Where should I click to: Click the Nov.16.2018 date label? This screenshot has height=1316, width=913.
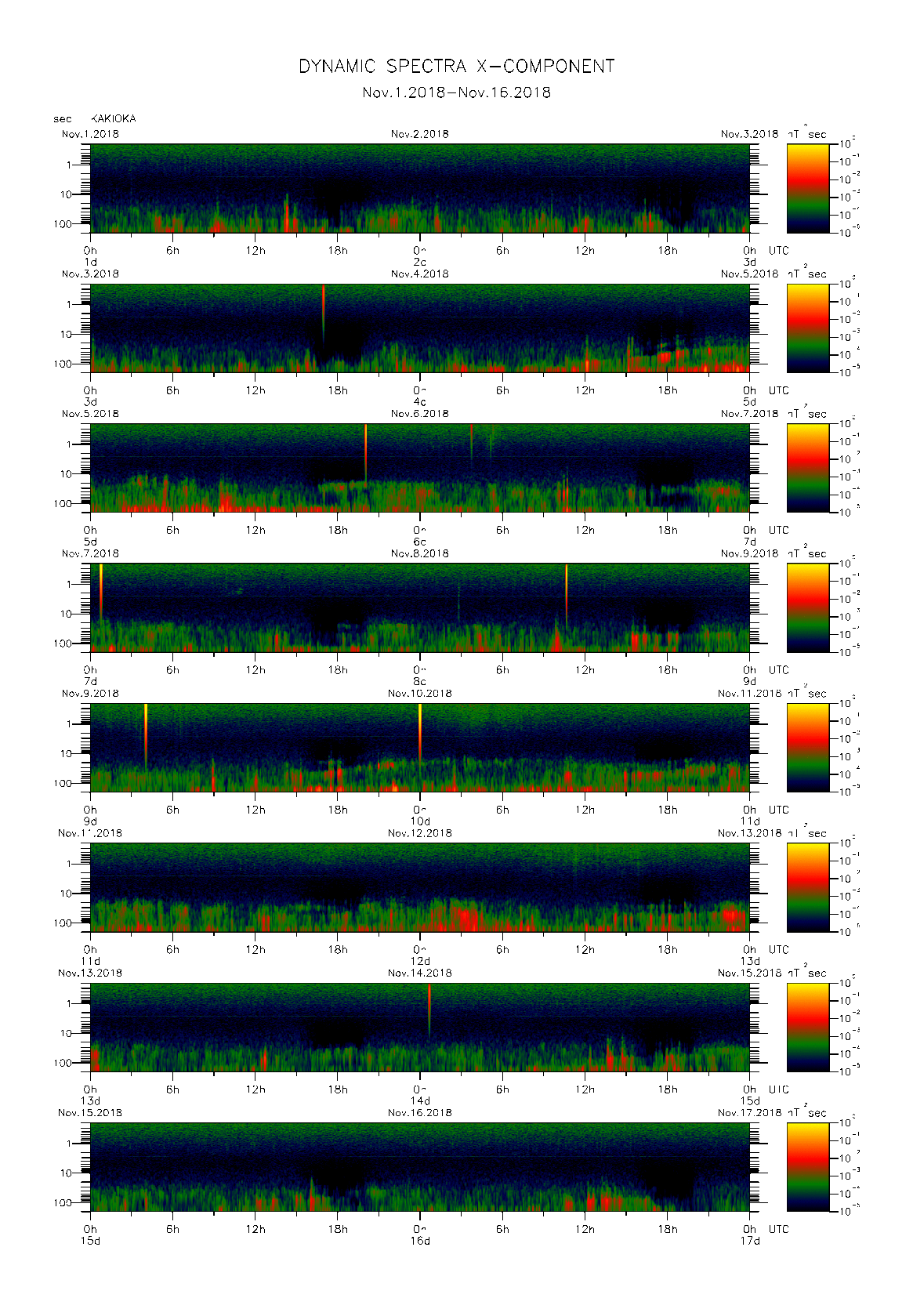tap(420, 1113)
